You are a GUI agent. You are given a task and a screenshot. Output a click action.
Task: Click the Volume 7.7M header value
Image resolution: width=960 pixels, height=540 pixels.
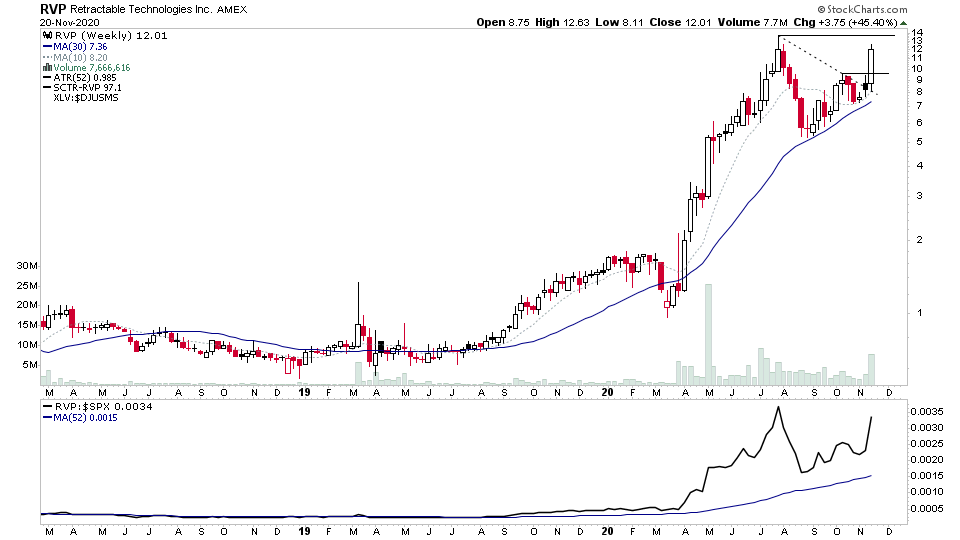[752, 23]
